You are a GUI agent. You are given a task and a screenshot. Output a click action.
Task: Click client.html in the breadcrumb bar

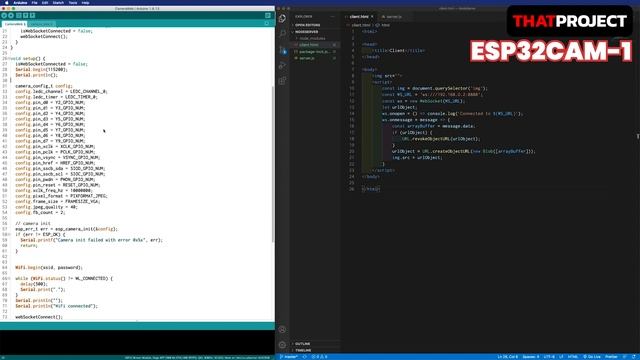click(x=360, y=25)
